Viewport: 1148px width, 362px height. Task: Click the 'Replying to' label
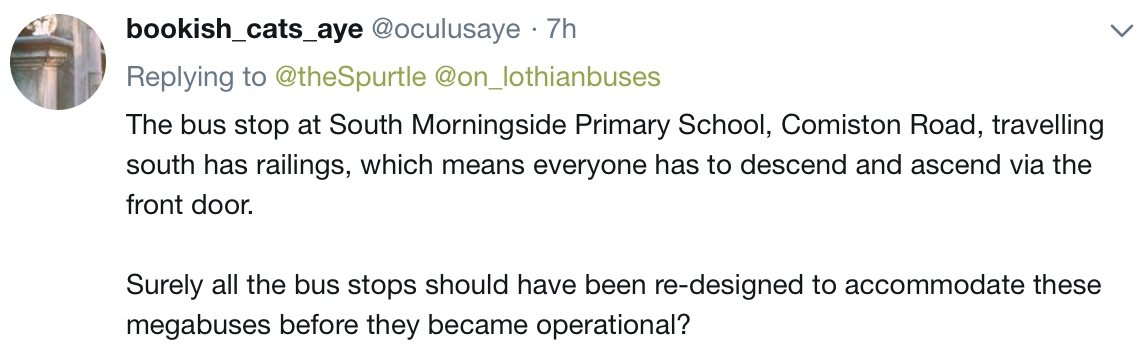196,78
